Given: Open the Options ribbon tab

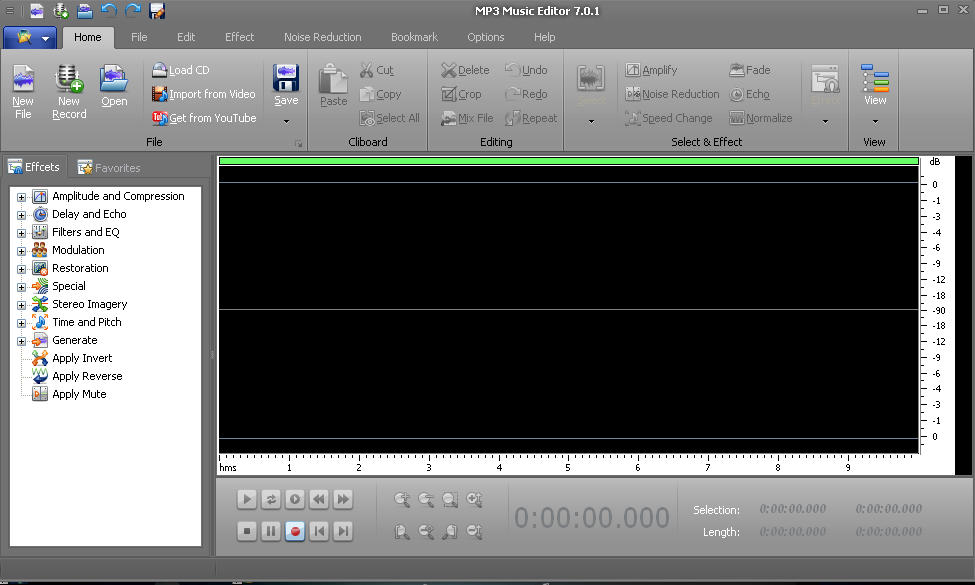Looking at the screenshot, I should coord(486,37).
